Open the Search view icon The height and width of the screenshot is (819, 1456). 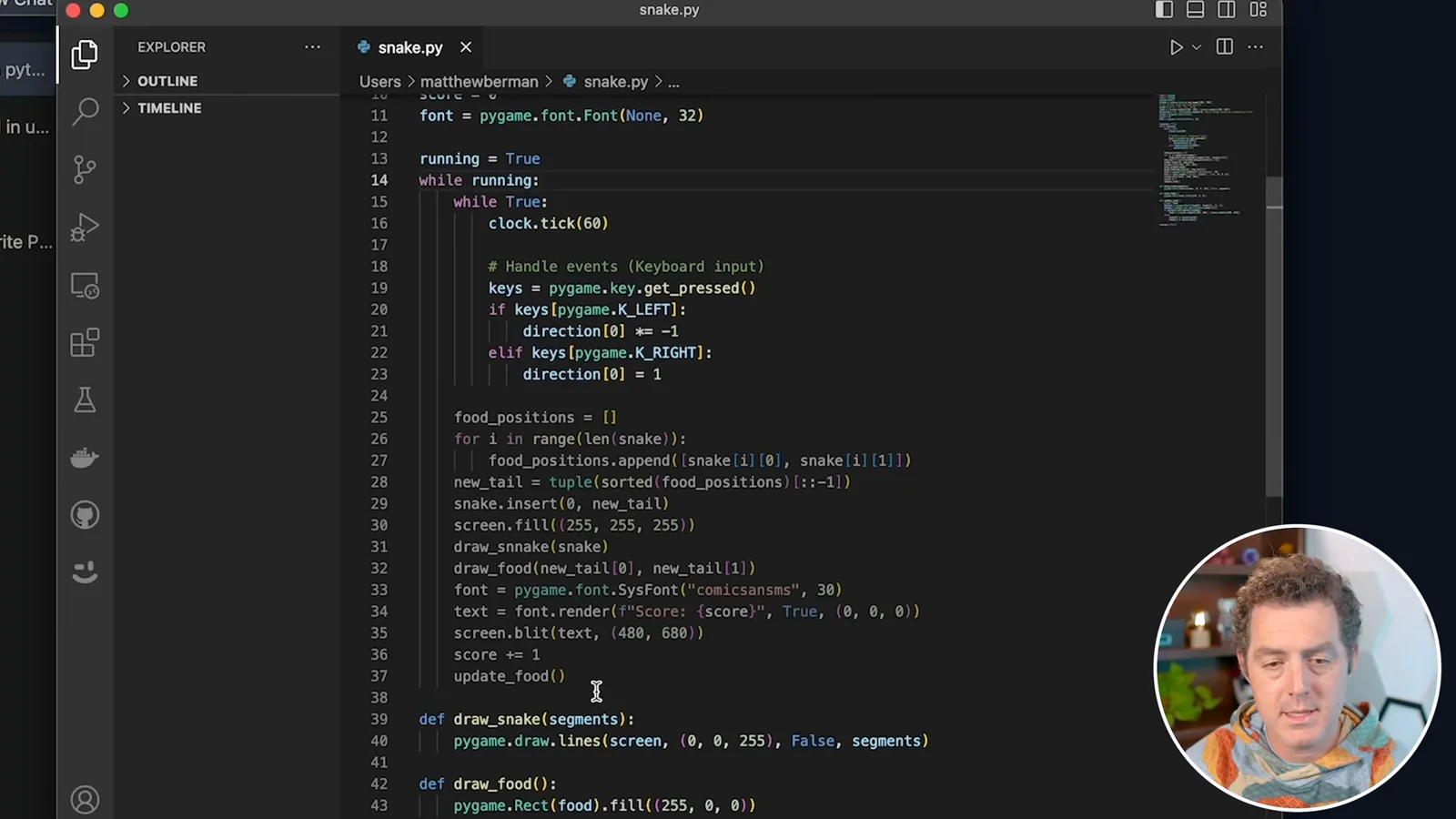[x=85, y=111]
